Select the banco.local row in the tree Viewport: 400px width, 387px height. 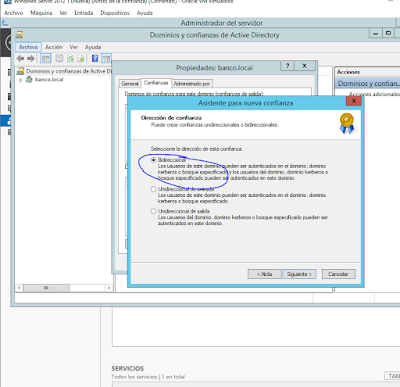click(49, 79)
